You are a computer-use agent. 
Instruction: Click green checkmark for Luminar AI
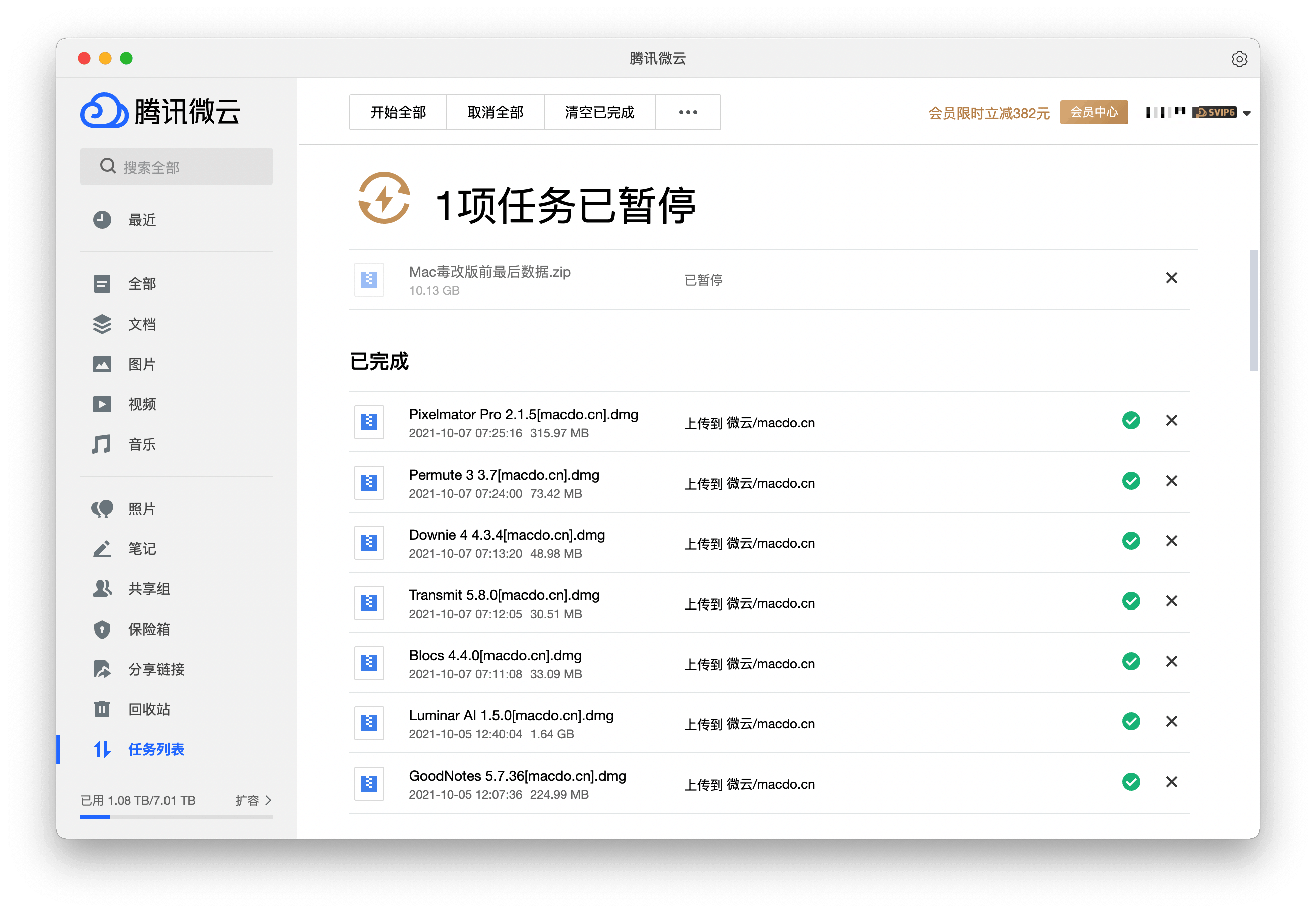(x=1131, y=721)
